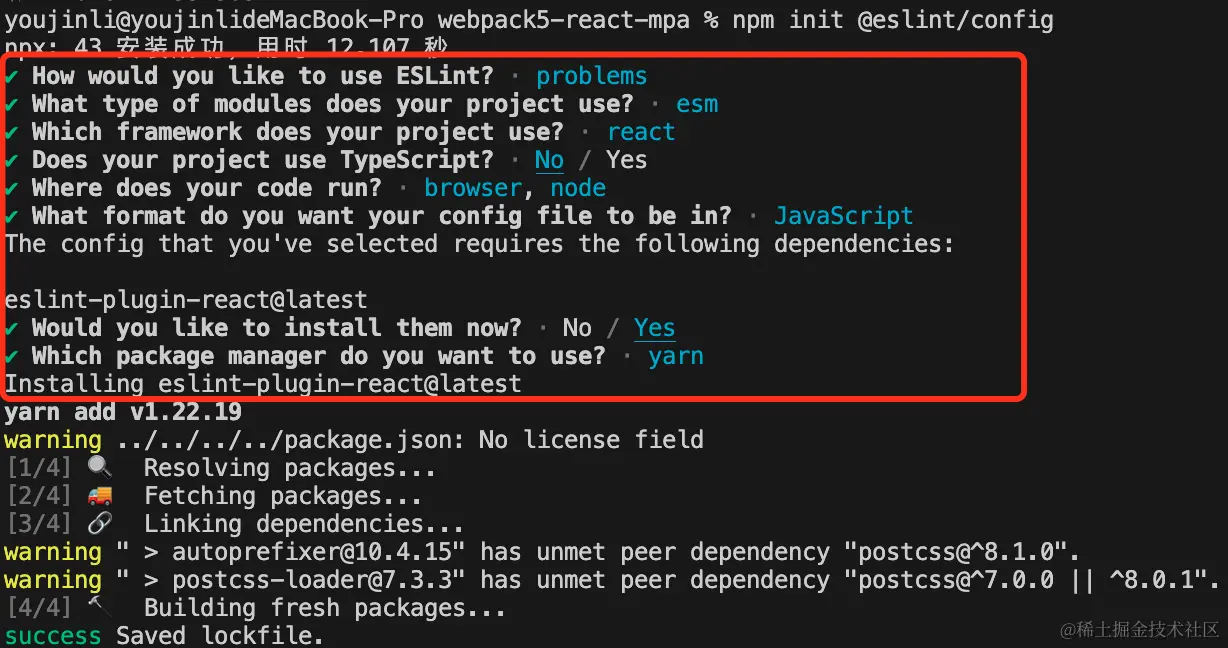This screenshot has width=1228, height=648.
Task: Click the 'Building fresh packages...' text
Action: (x=325, y=608)
